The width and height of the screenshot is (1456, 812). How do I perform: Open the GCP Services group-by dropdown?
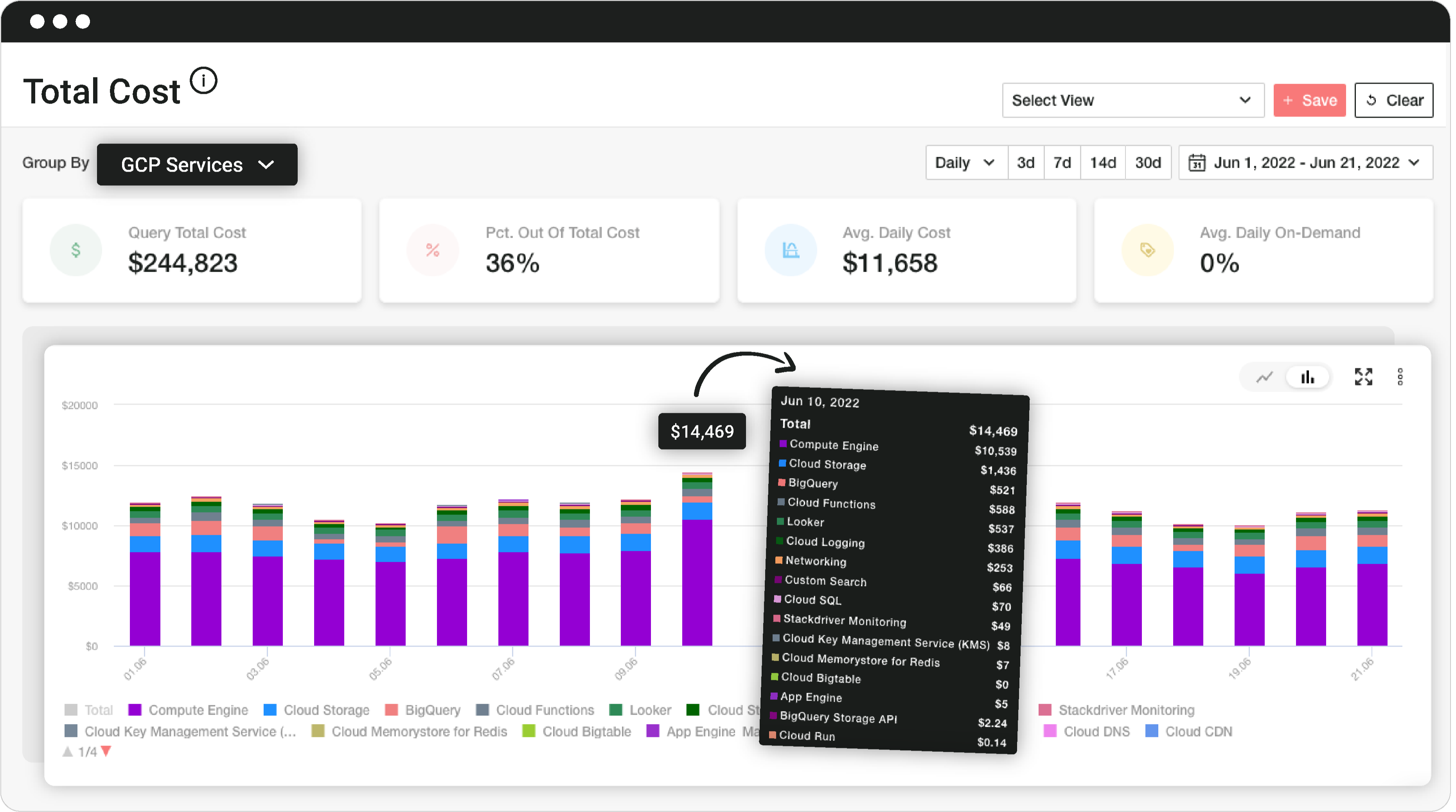click(197, 165)
